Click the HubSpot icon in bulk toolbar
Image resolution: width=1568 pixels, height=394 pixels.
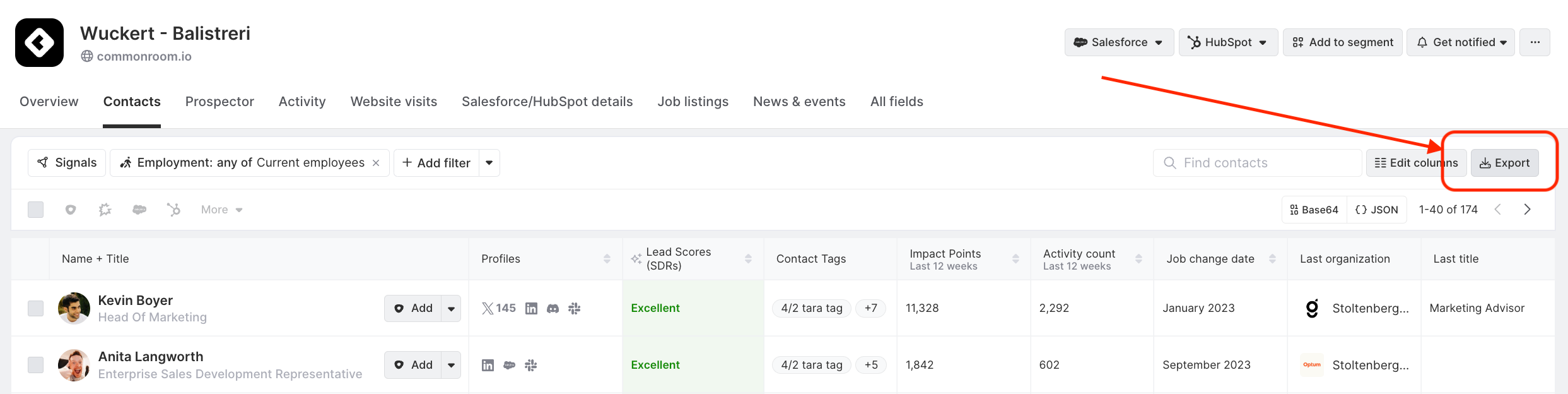173,210
